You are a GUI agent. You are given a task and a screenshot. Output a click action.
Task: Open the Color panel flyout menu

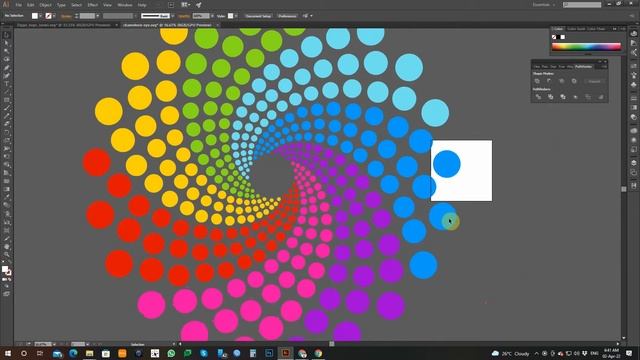(x=623, y=29)
